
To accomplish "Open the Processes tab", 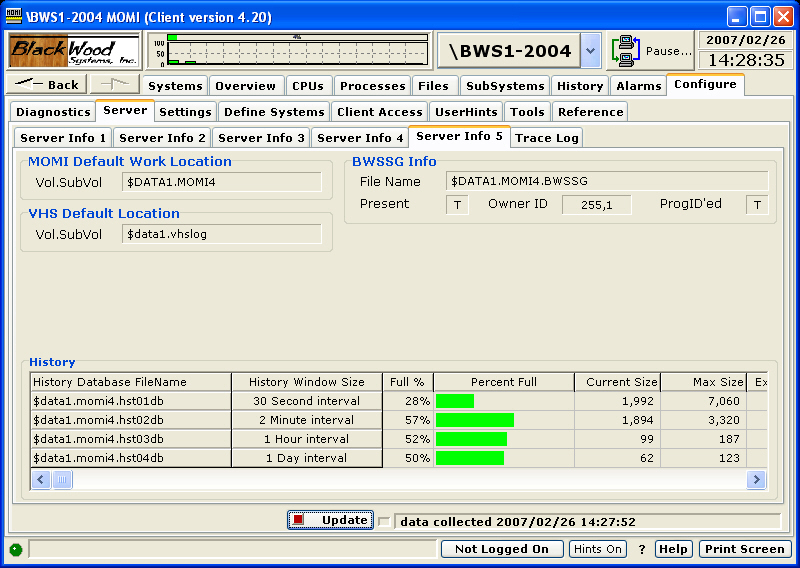I will [x=372, y=86].
